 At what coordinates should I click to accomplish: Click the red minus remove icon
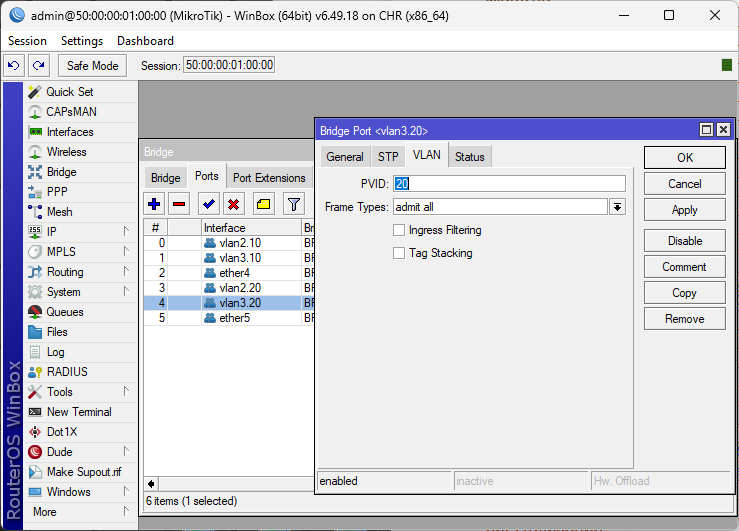click(x=179, y=204)
